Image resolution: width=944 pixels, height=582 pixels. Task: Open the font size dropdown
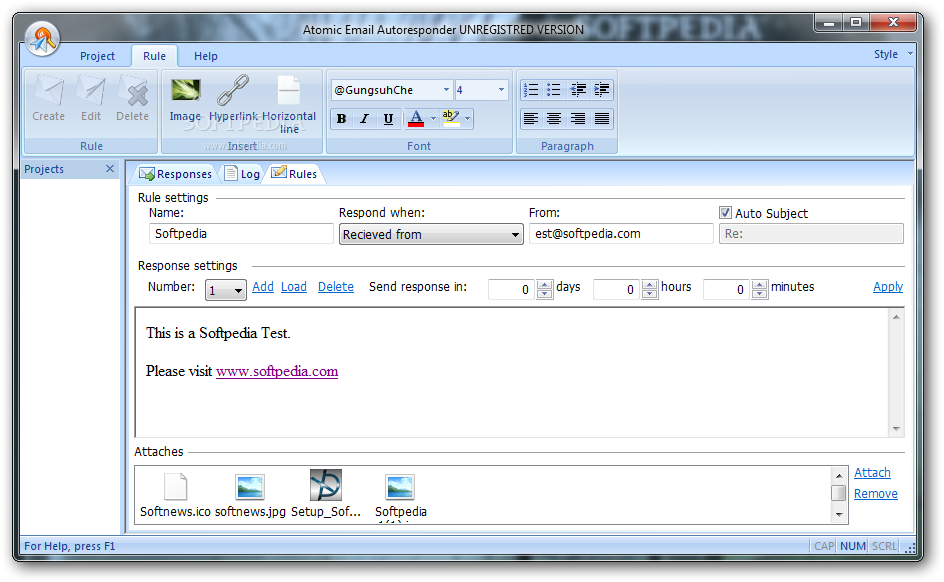click(x=501, y=90)
